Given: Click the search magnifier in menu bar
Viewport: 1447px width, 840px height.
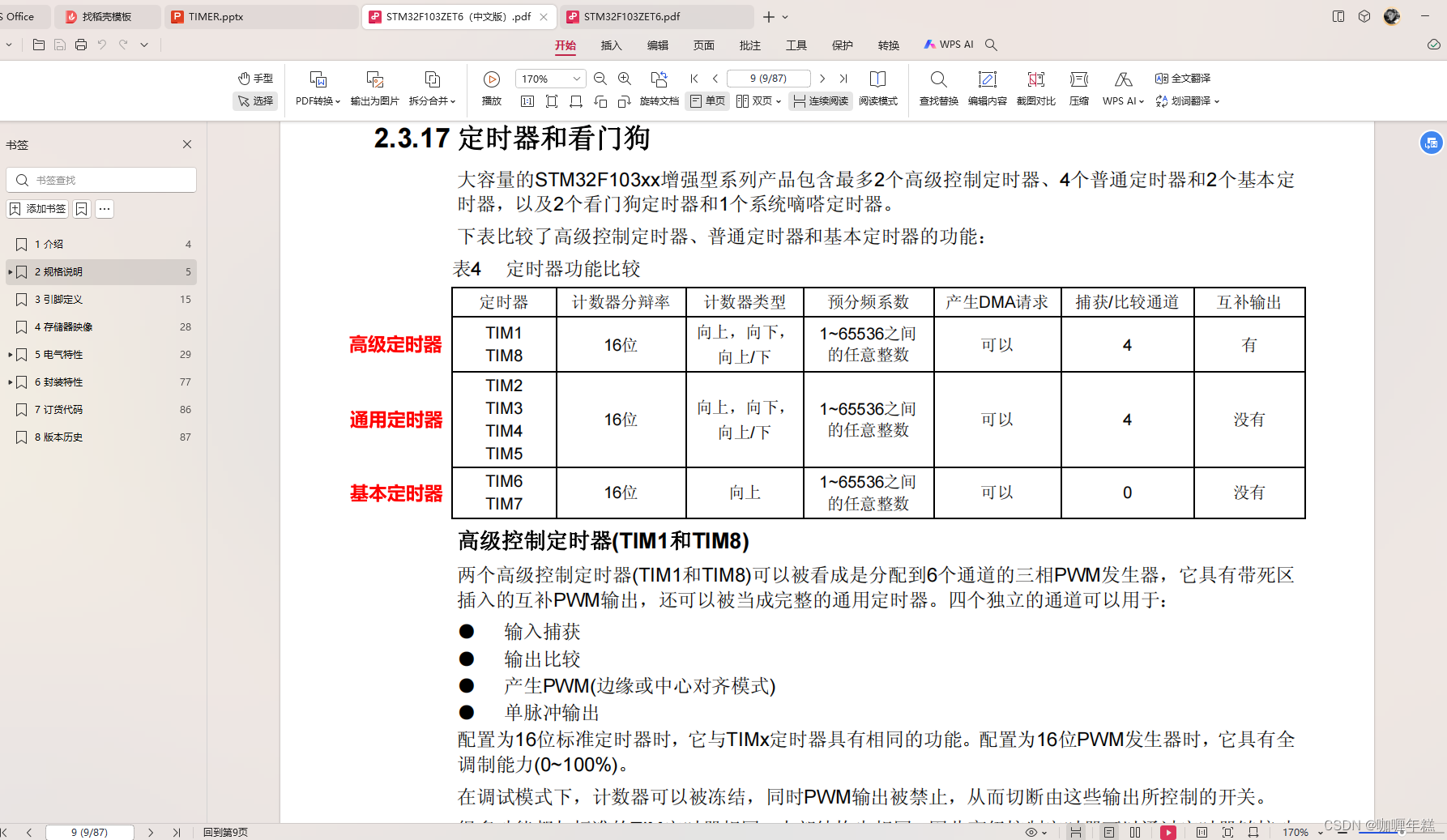Looking at the screenshot, I should [991, 45].
